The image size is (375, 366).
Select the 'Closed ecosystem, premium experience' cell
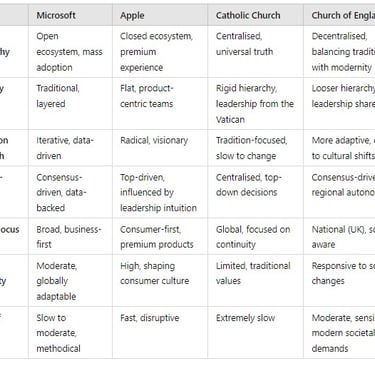click(x=160, y=52)
